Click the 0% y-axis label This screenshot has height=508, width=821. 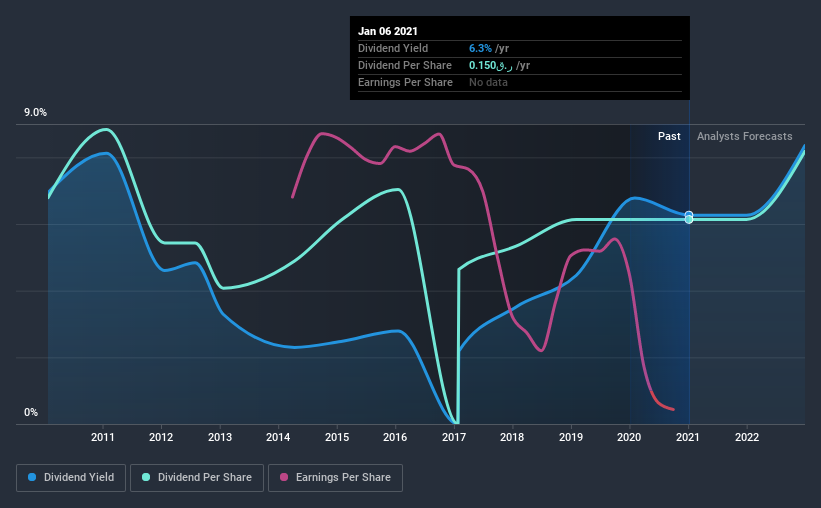(x=31, y=413)
